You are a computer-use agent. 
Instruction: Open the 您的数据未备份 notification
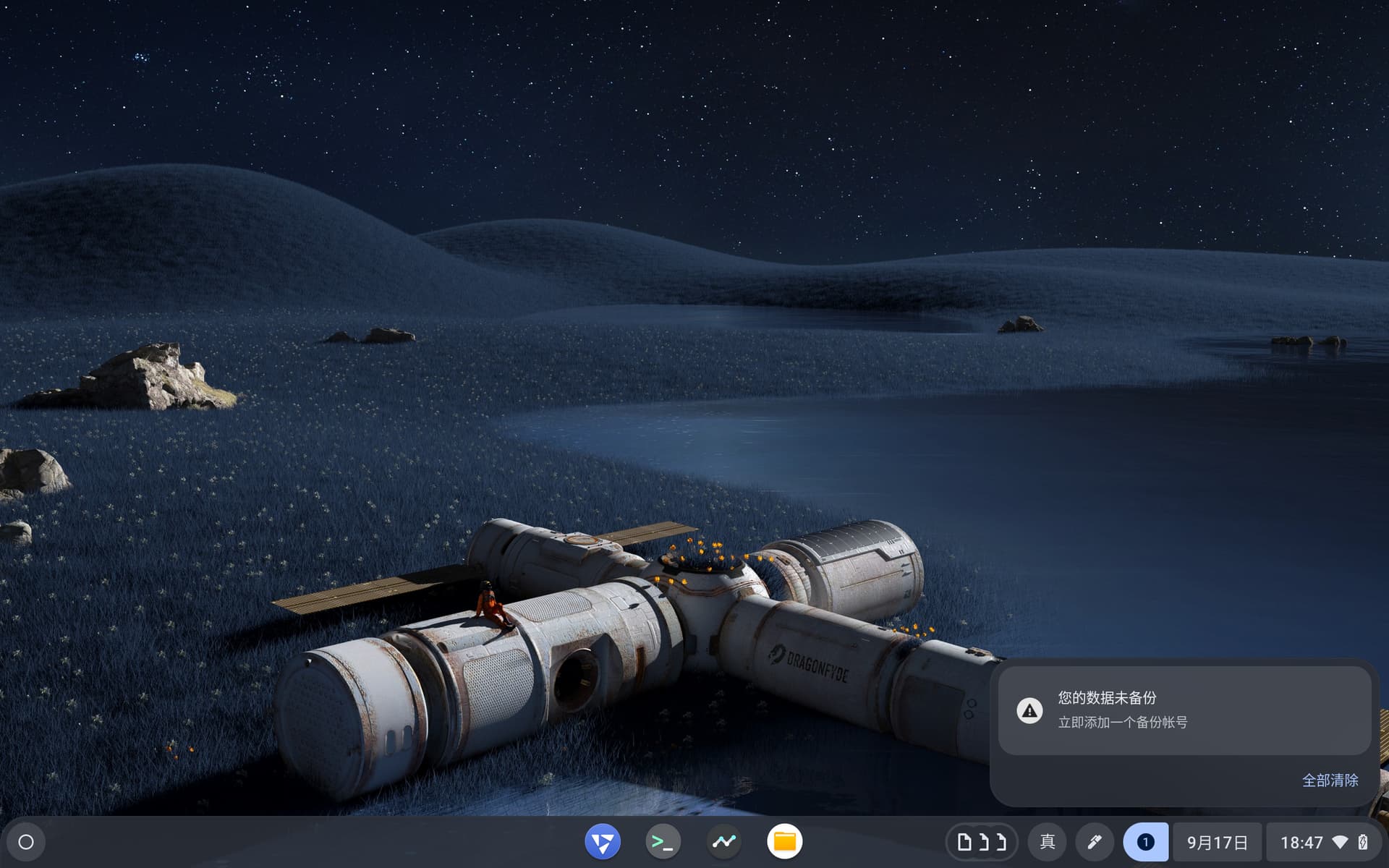pyautogui.click(x=1107, y=697)
